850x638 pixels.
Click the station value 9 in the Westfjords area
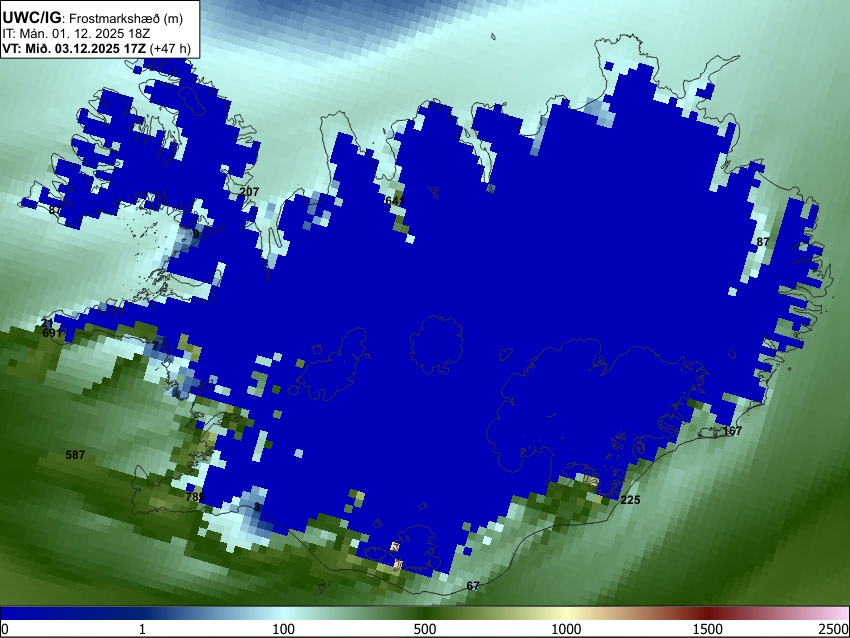(x=196, y=234)
